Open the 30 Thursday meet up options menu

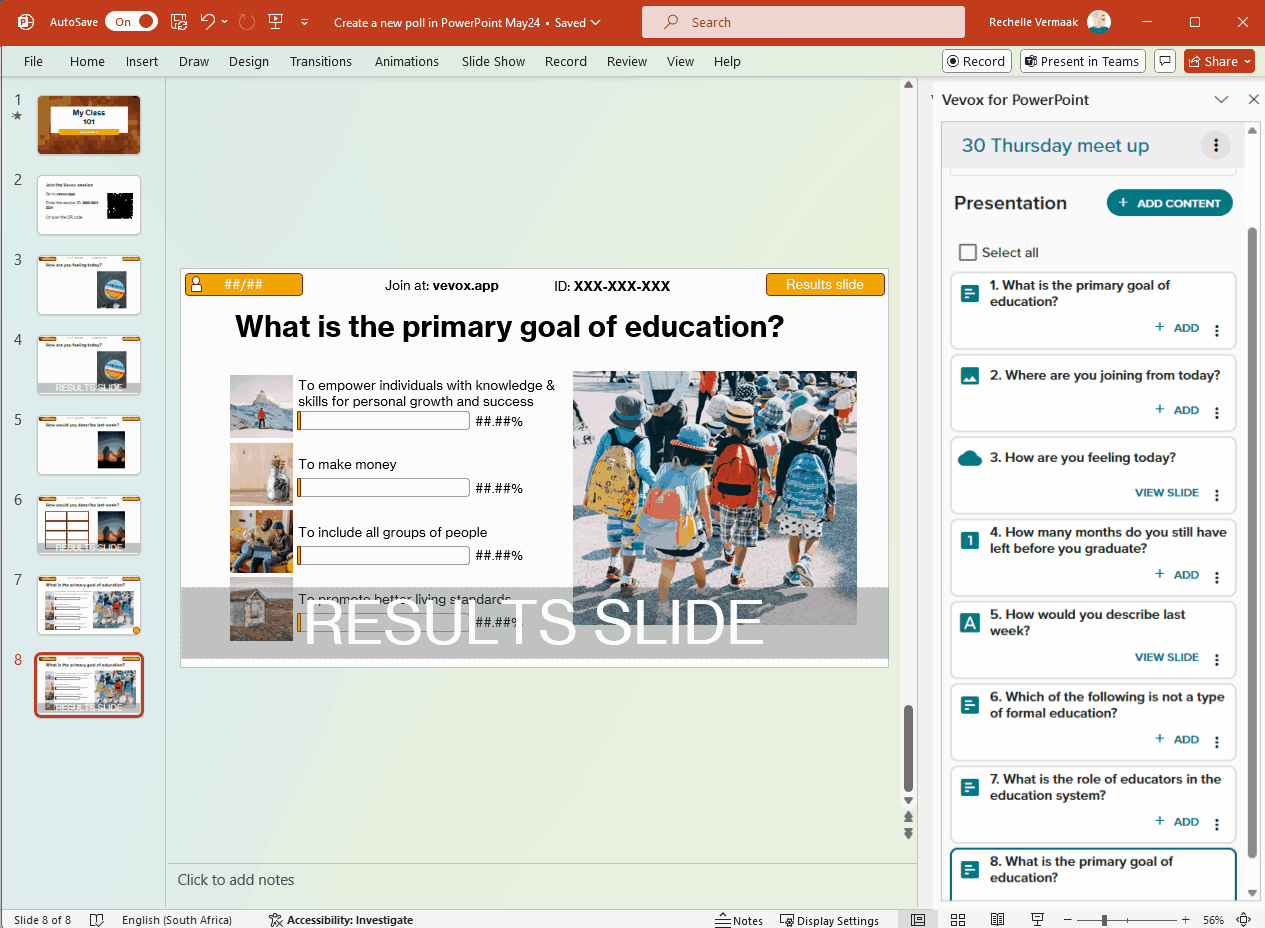pyautogui.click(x=1215, y=146)
